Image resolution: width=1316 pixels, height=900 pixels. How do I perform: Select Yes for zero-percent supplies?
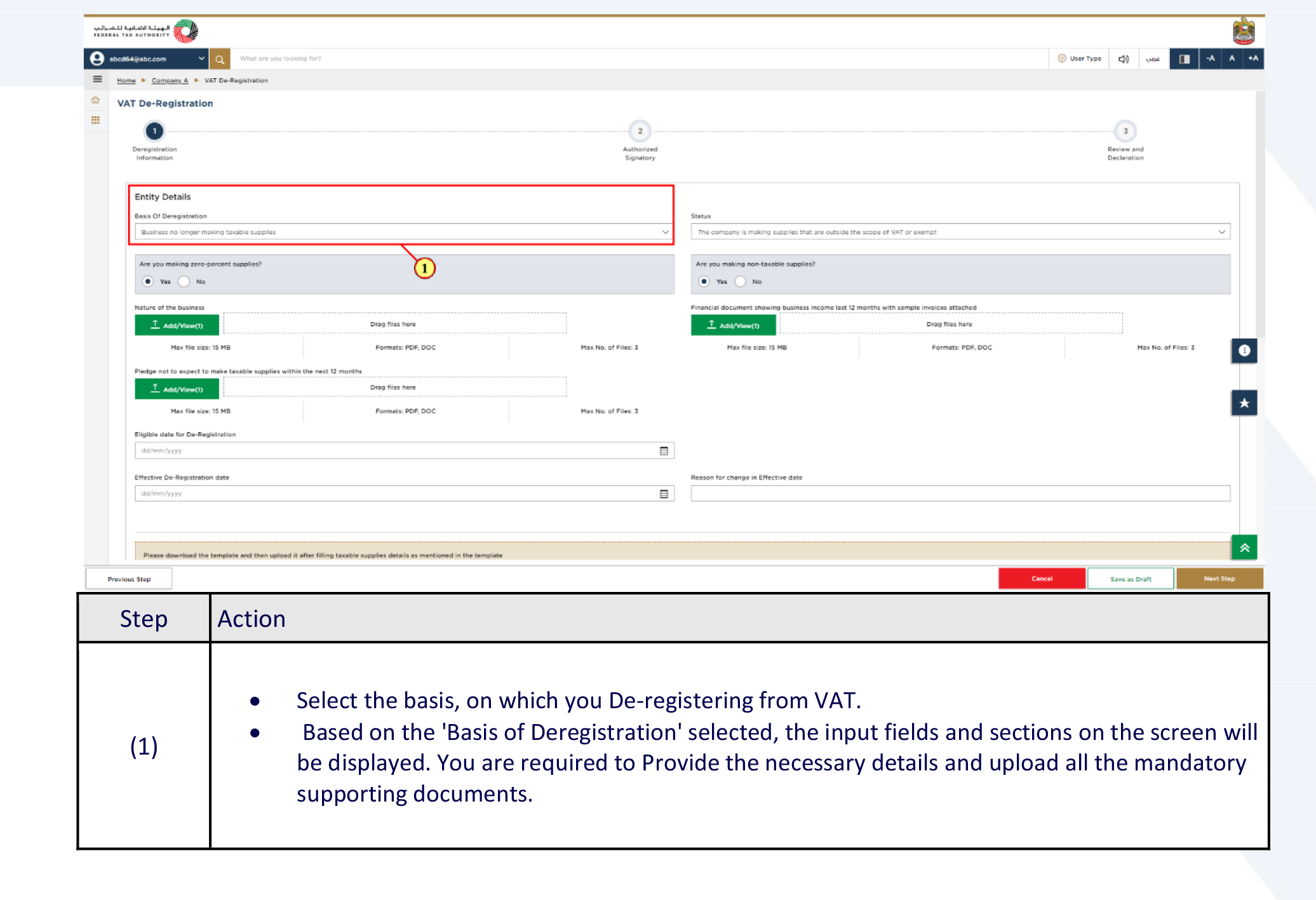(148, 281)
